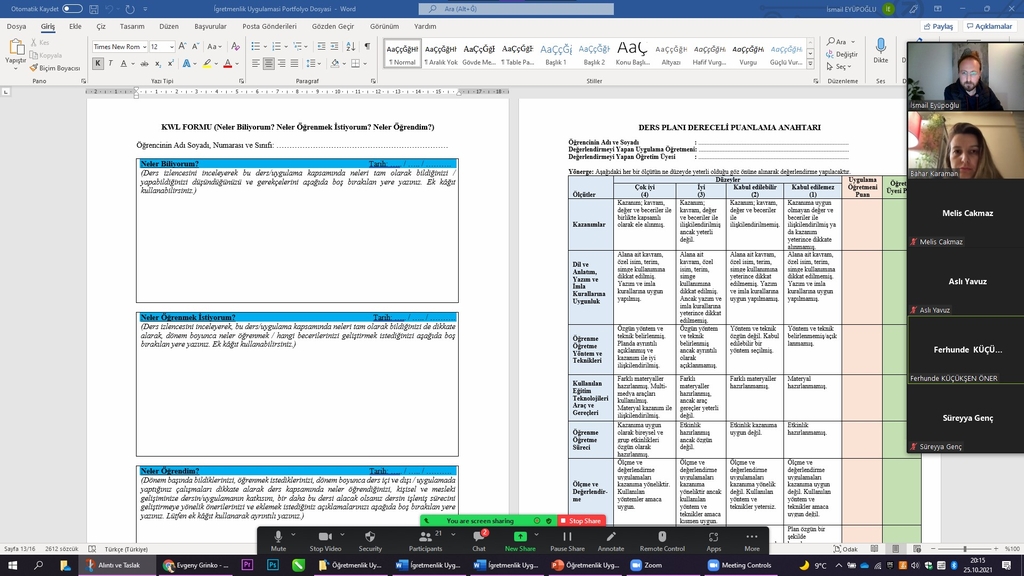Justify the paragraph text

click(x=295, y=63)
